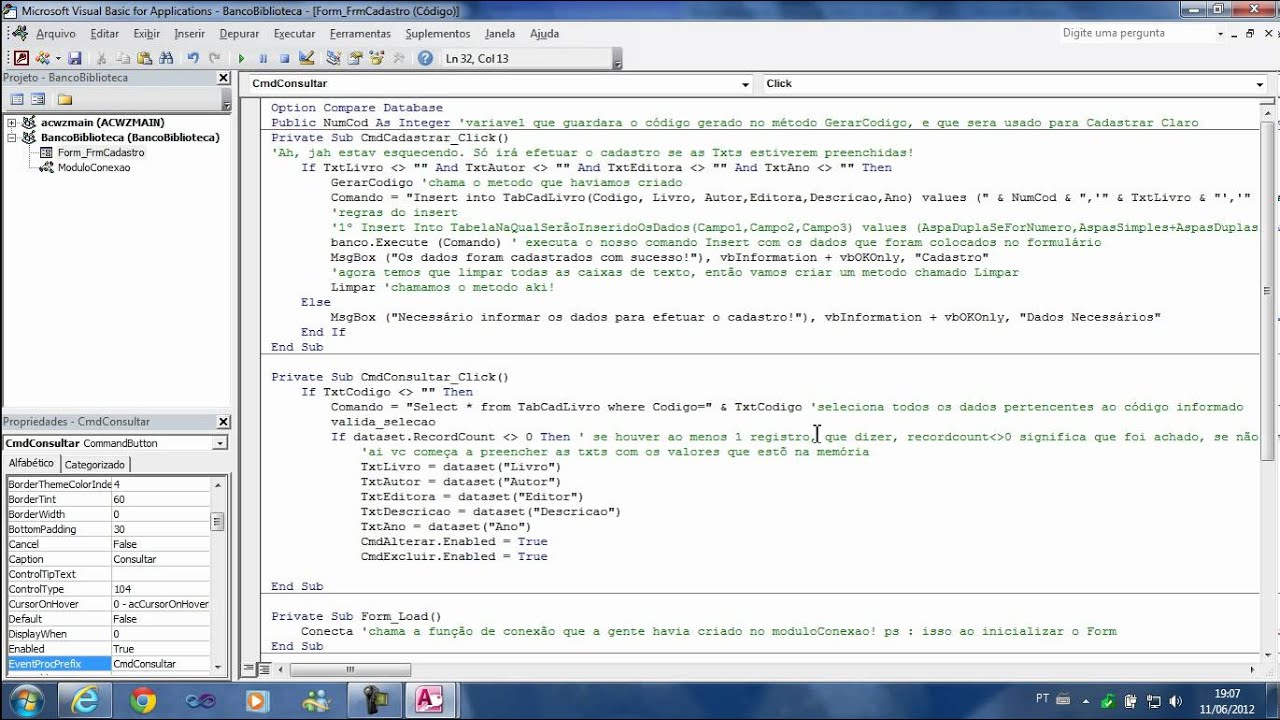This screenshot has width=1280, height=720.
Task: Click the View Microsoft Access icon
Action: click(21, 58)
